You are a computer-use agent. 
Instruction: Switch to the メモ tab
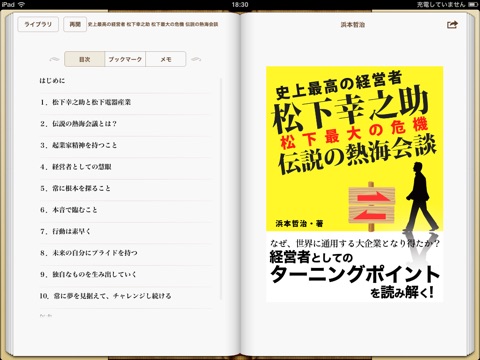click(166, 59)
